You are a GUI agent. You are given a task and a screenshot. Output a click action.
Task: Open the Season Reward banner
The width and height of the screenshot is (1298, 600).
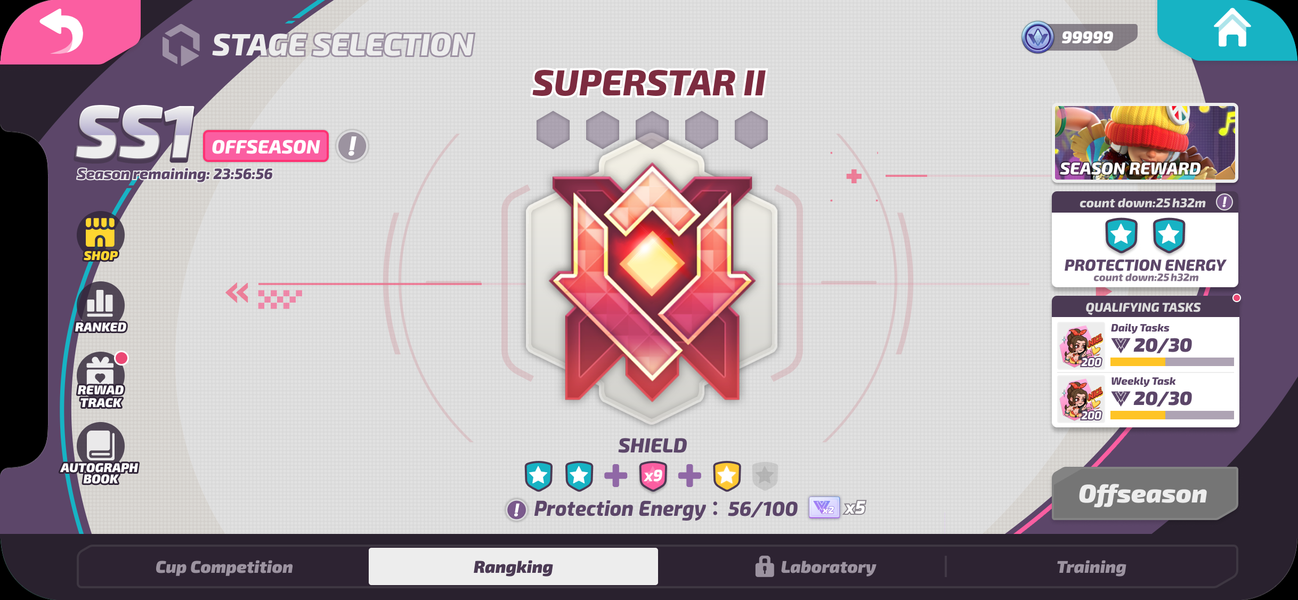click(x=1145, y=143)
